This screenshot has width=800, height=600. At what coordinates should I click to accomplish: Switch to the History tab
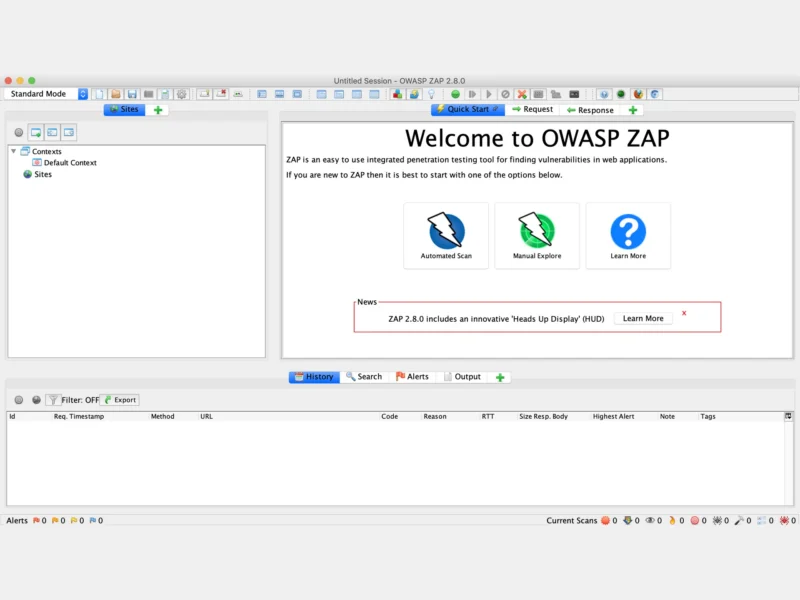pyautogui.click(x=314, y=377)
